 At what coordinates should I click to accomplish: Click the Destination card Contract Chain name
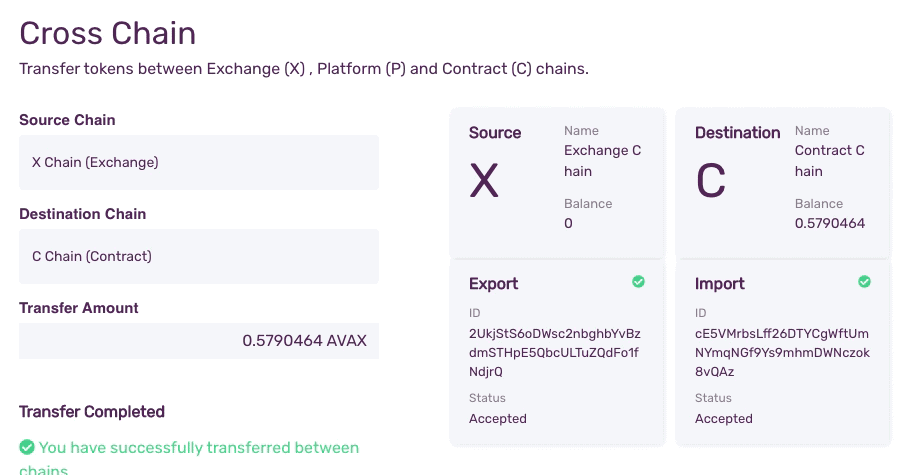pos(830,161)
